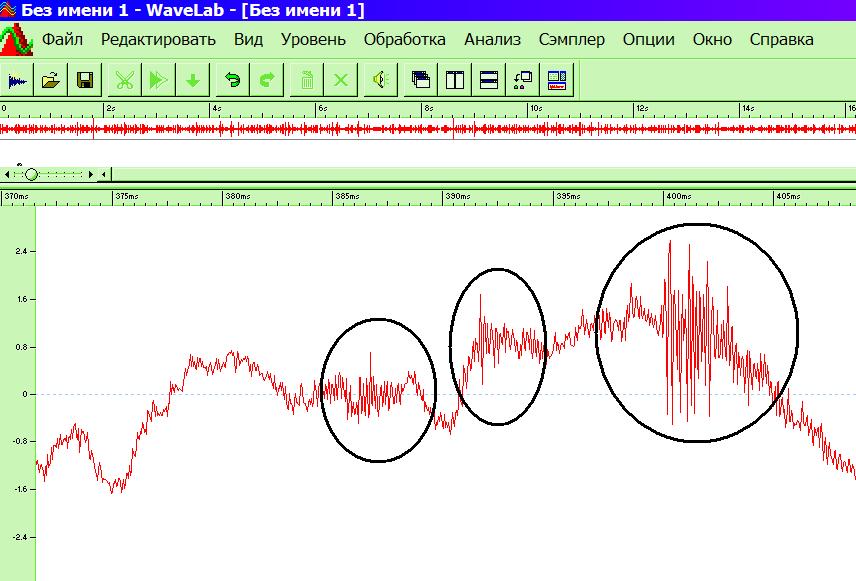Open the Справка menu

click(781, 40)
